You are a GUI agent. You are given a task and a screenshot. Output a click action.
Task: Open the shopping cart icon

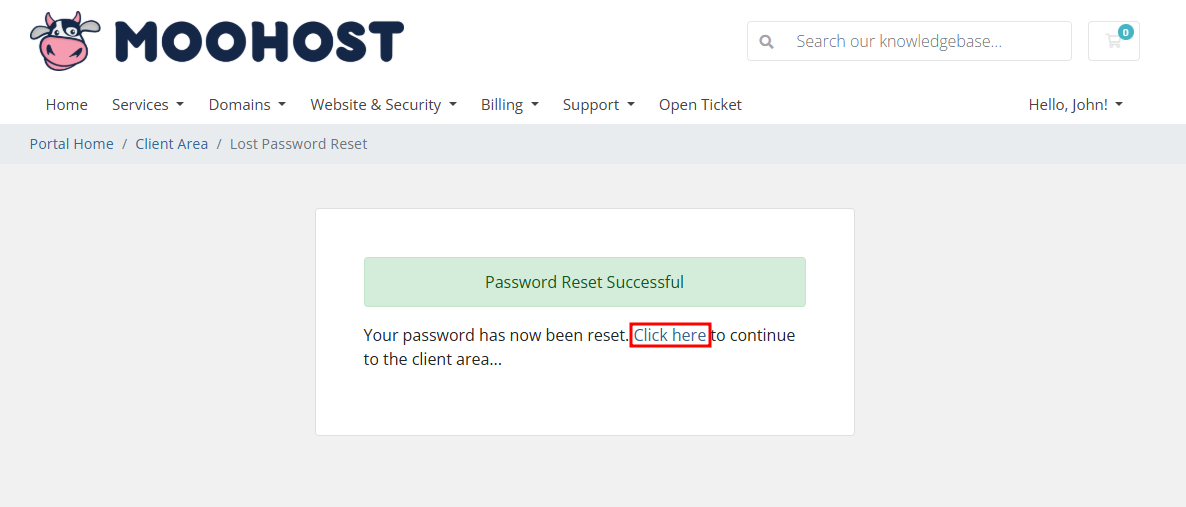[x=1113, y=41]
